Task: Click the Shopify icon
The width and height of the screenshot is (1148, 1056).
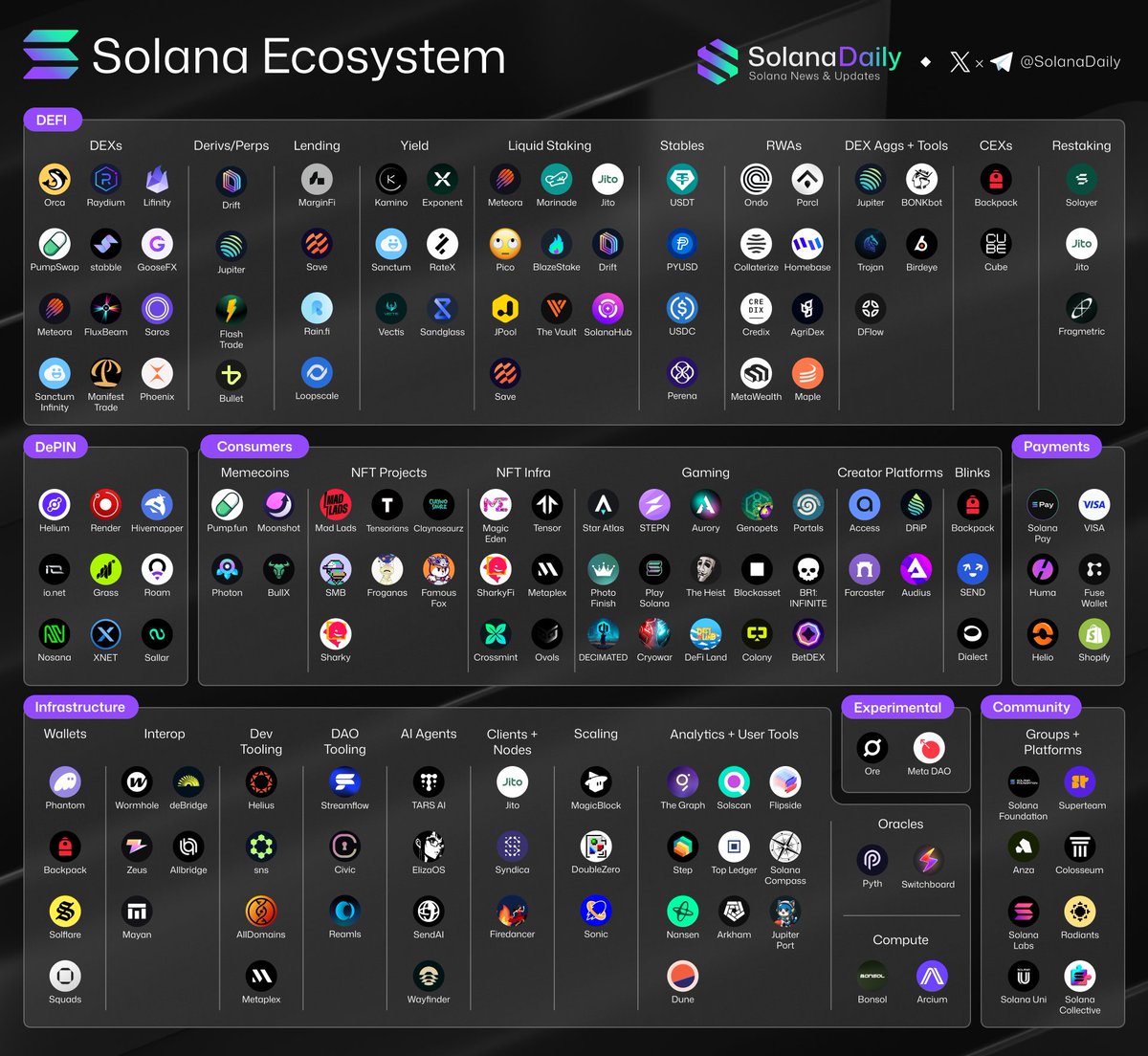Action: click(x=1093, y=634)
